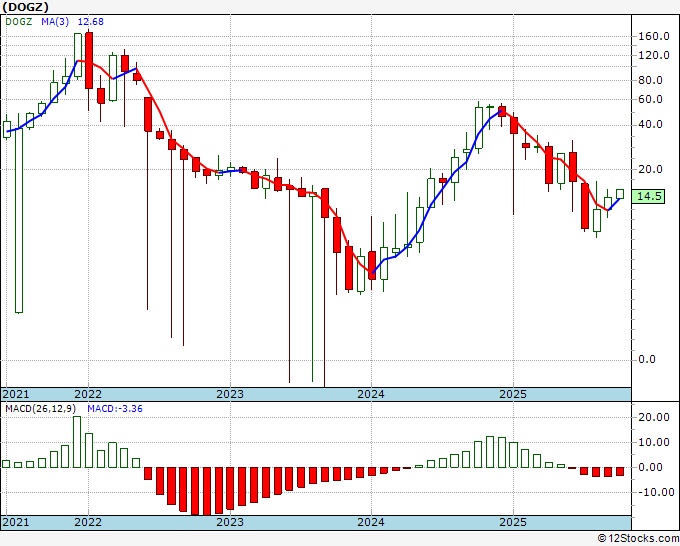Viewport: 680px width, 546px height.
Task: Click 2025 on the price chart timeline
Action: [x=513, y=394]
